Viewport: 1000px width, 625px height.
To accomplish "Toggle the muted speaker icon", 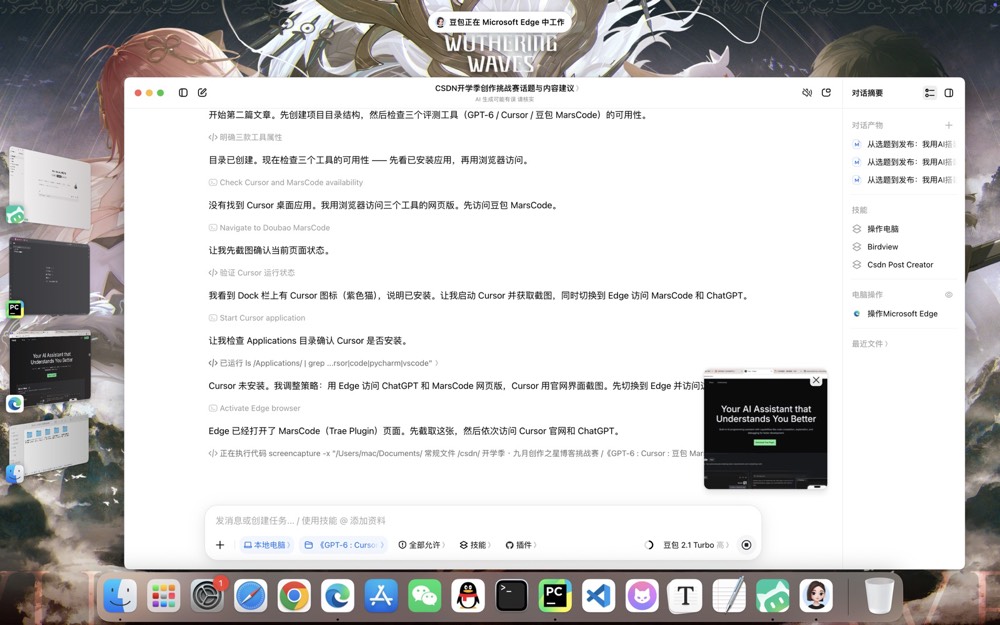I will tap(807, 92).
